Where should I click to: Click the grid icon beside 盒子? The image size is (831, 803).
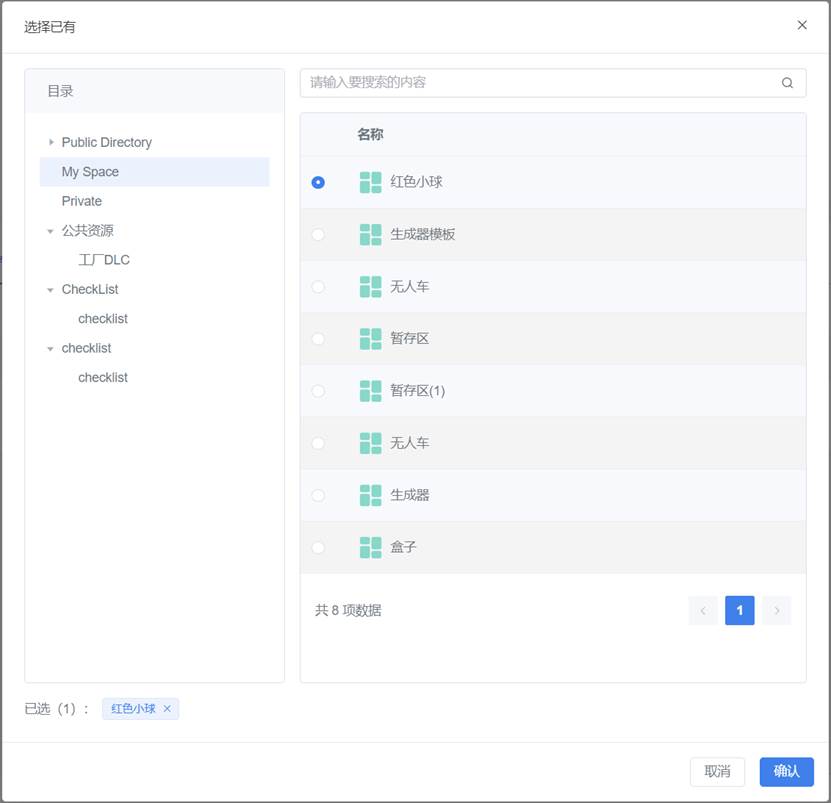pos(370,548)
